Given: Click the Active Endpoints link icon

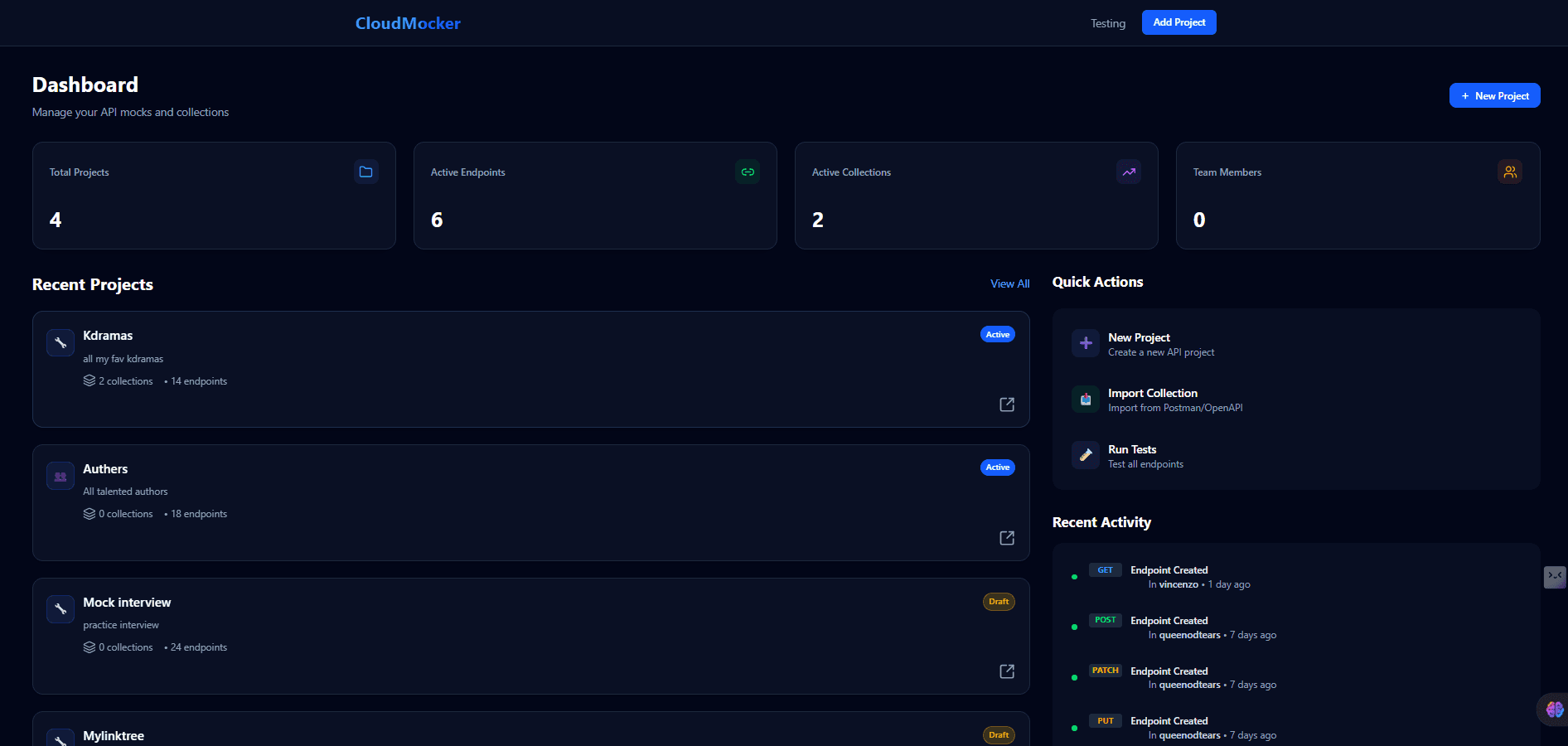Looking at the screenshot, I should (747, 172).
